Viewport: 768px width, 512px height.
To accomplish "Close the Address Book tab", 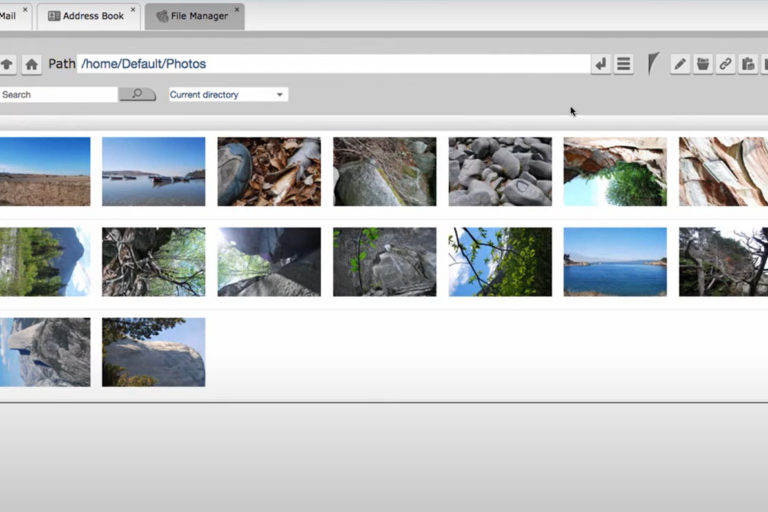I will coord(133,10).
